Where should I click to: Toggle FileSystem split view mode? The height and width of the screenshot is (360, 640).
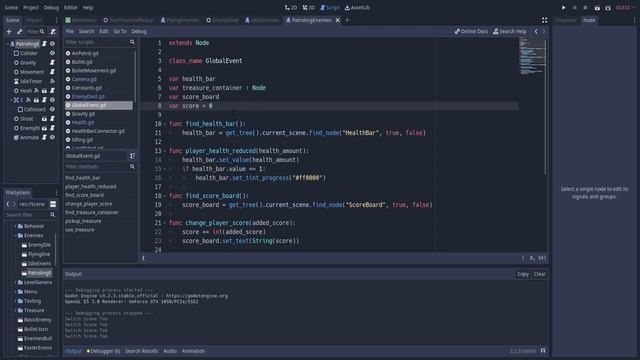[53, 204]
